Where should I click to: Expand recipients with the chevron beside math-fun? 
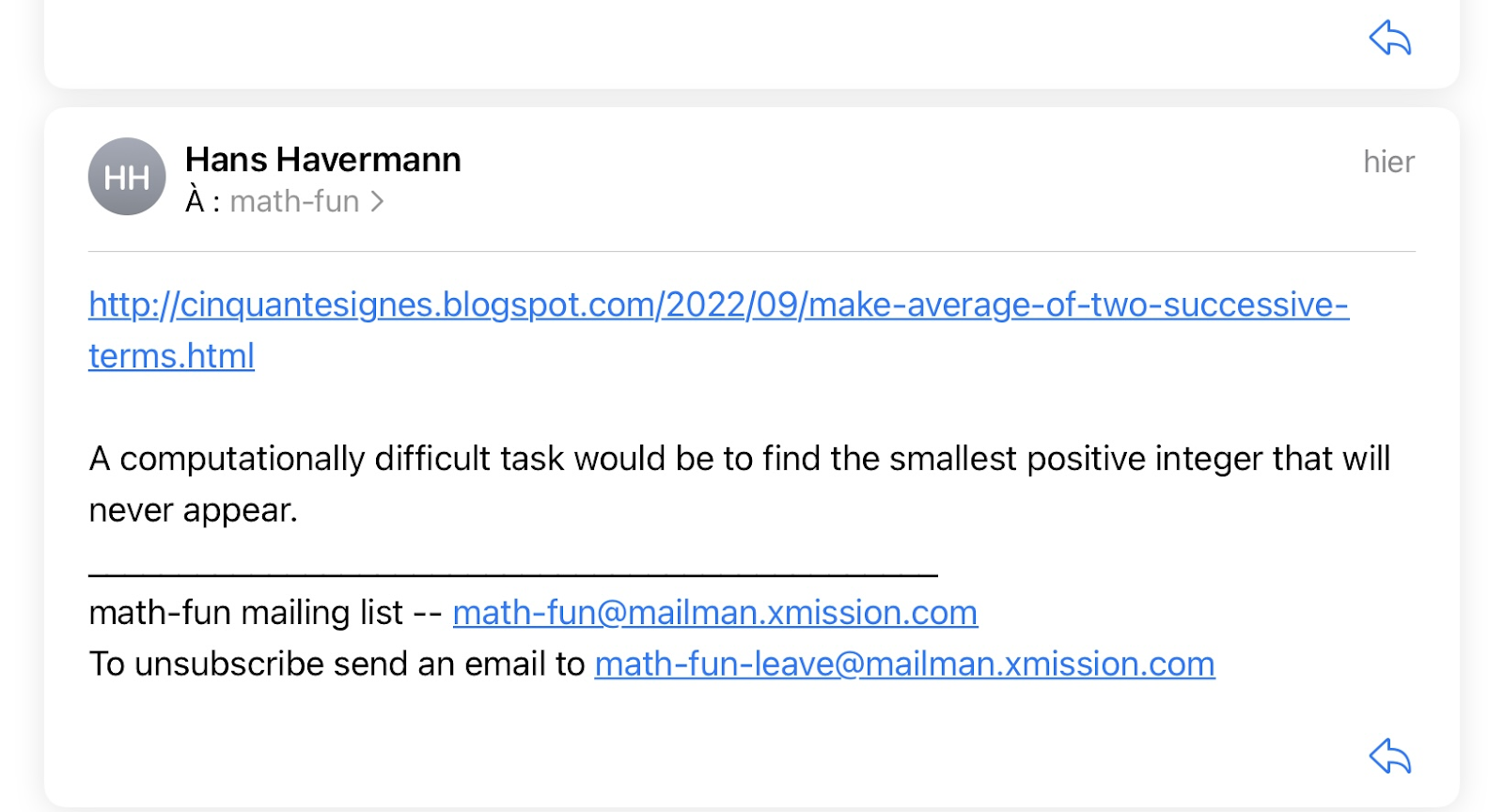click(377, 201)
